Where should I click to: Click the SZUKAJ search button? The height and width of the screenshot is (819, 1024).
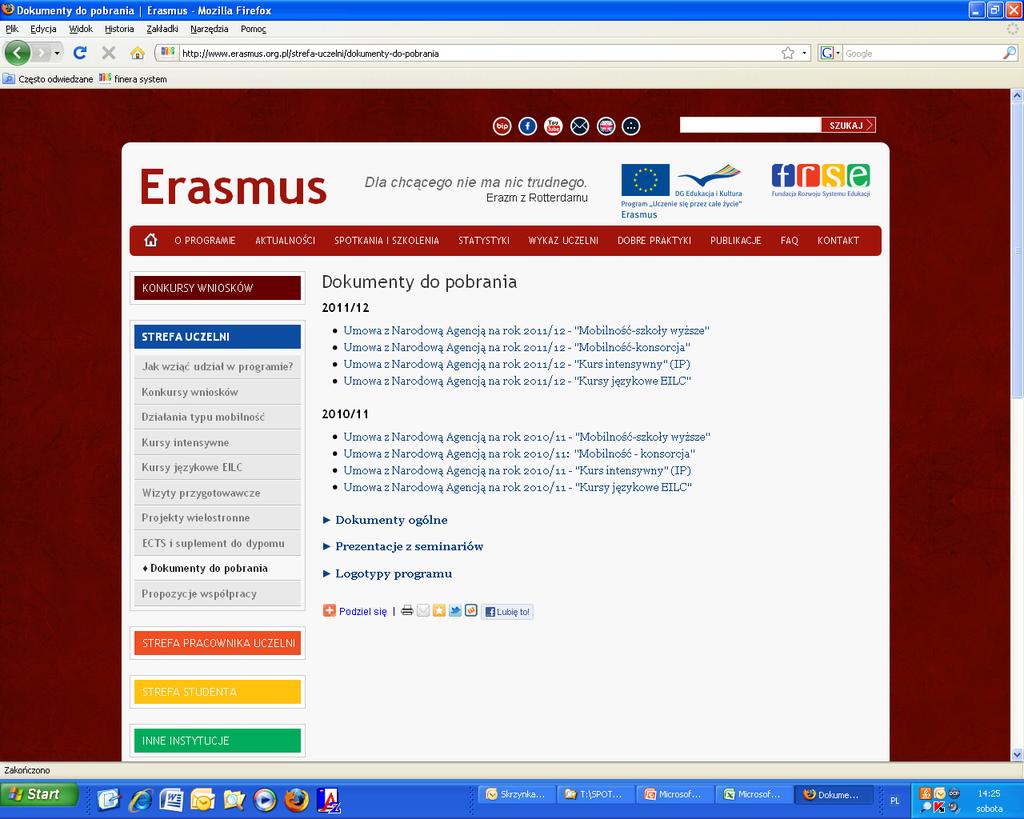click(x=848, y=125)
